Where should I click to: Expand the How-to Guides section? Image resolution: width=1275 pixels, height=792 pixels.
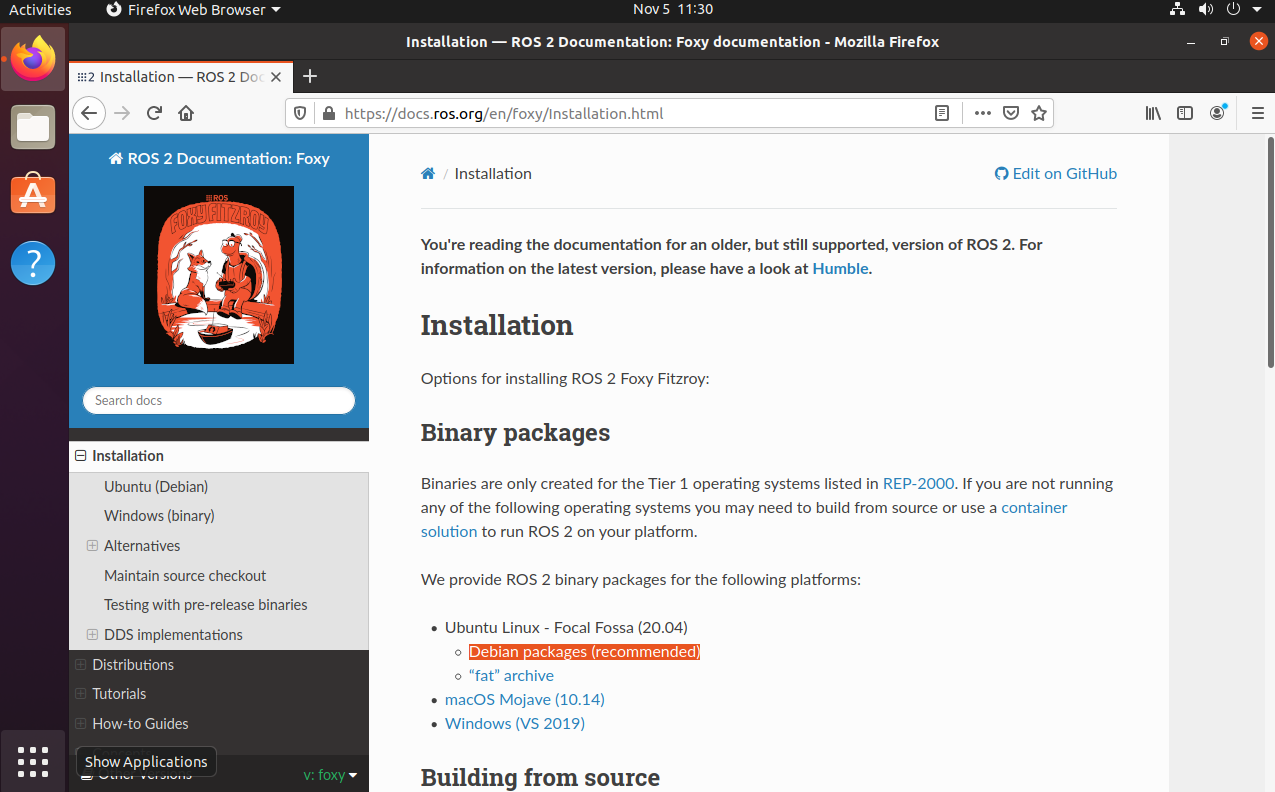[x=81, y=723]
